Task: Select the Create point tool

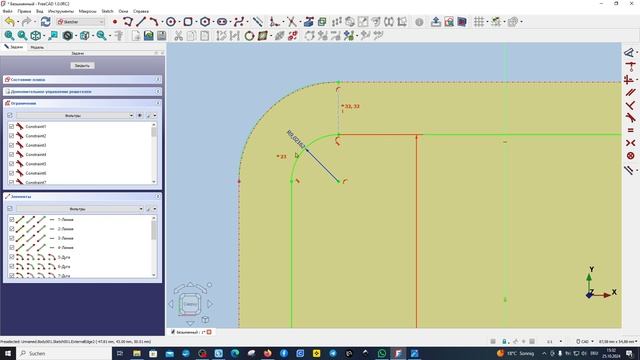Action: [115, 22]
